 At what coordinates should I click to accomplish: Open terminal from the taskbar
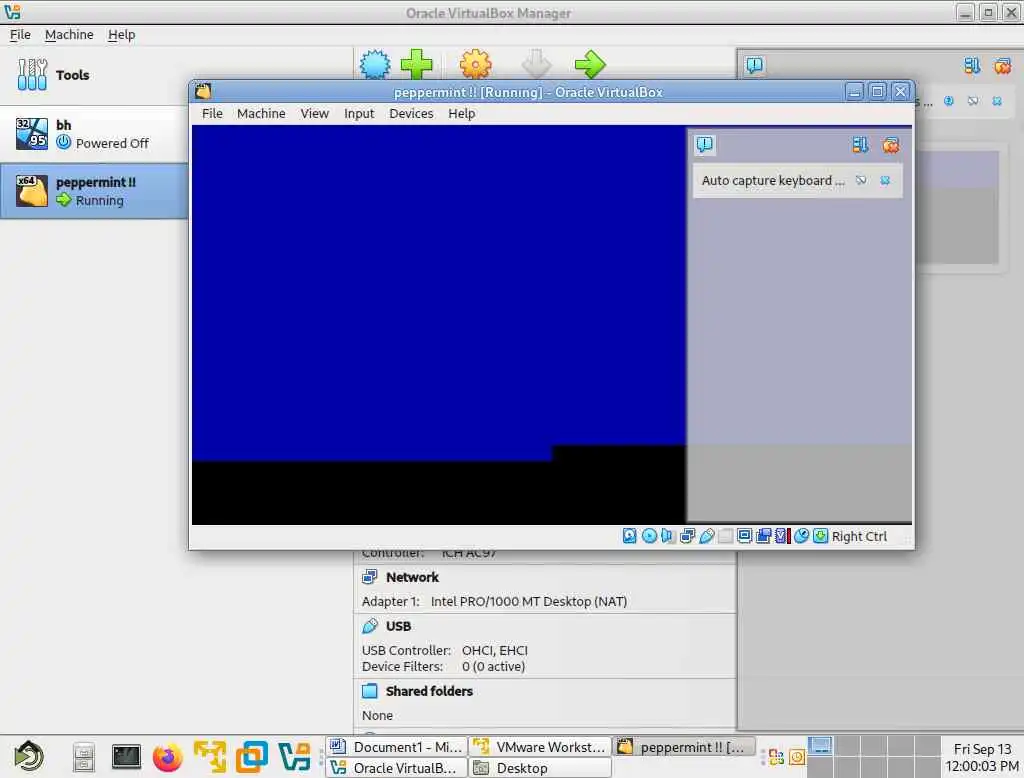(x=126, y=757)
